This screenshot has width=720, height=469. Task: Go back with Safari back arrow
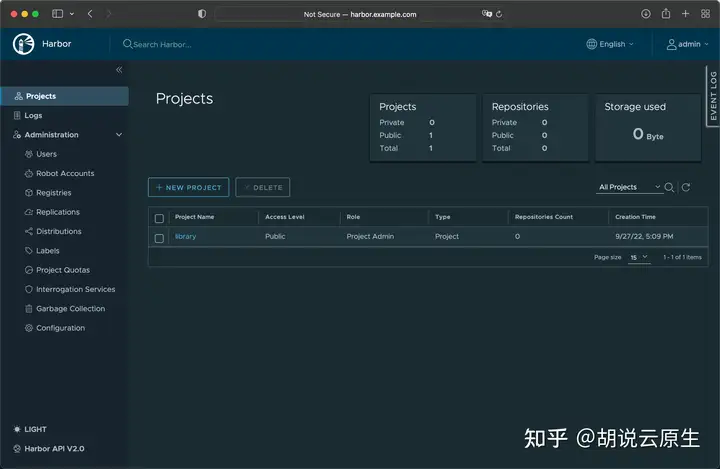tap(90, 14)
